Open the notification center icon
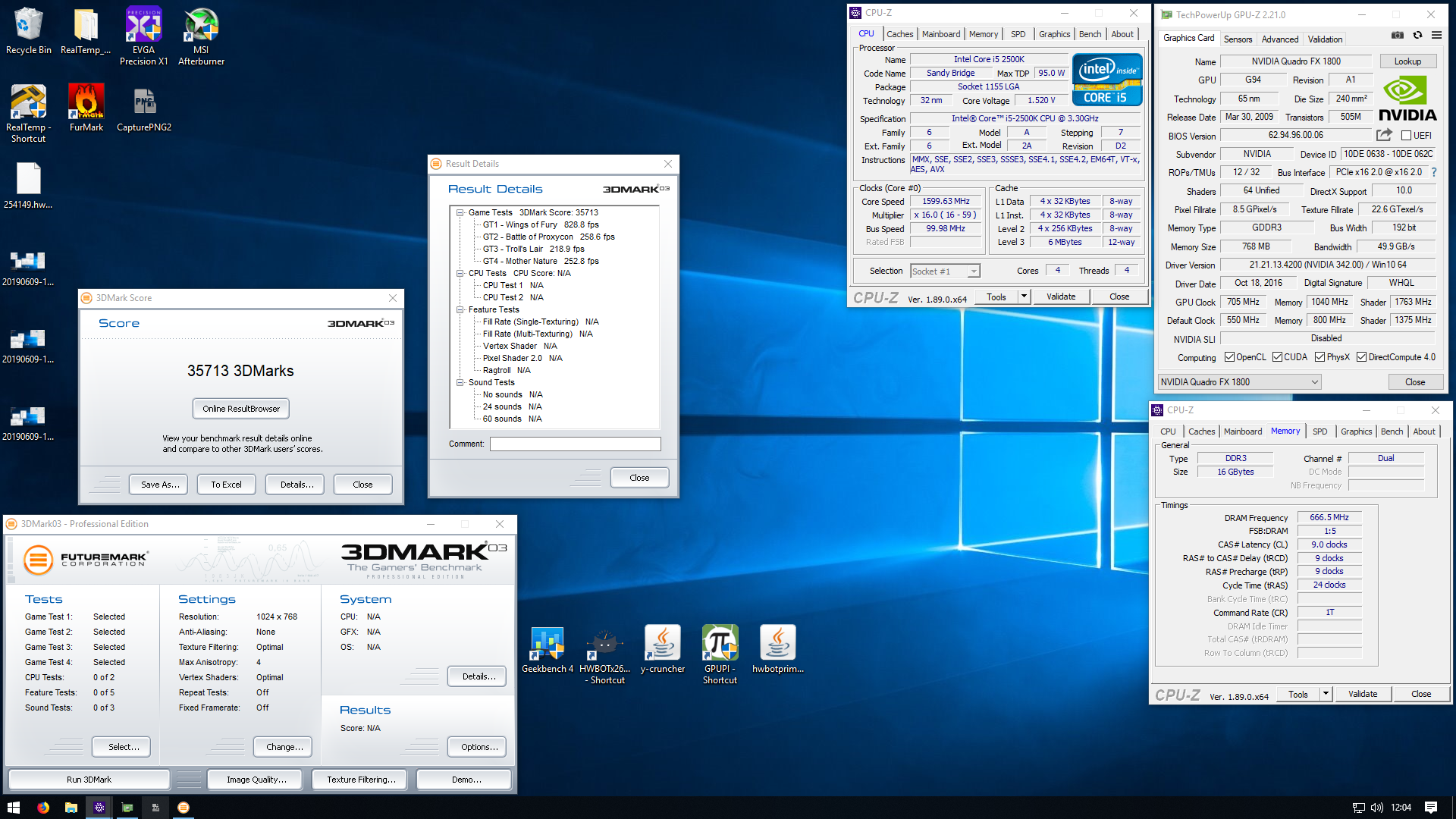Viewport: 1456px width, 819px height. click(x=1431, y=808)
